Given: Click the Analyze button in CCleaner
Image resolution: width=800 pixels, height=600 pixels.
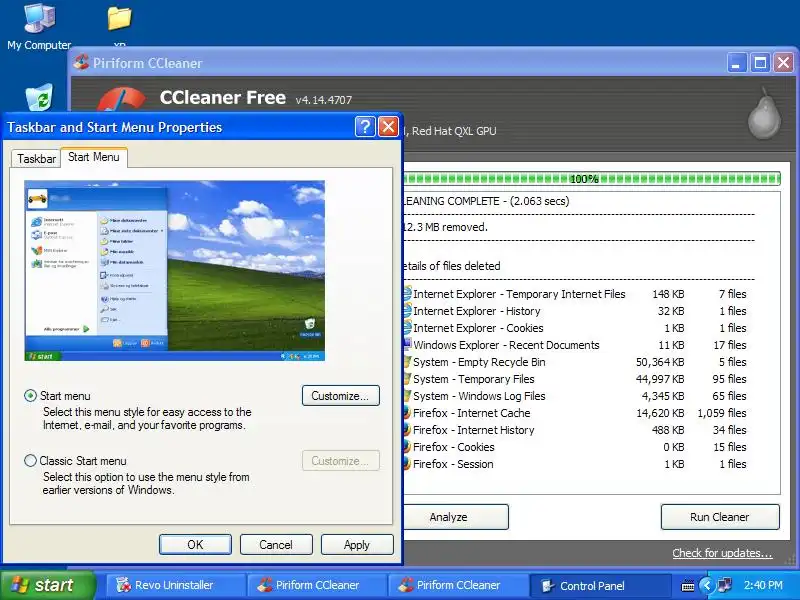Looking at the screenshot, I should pos(455,517).
